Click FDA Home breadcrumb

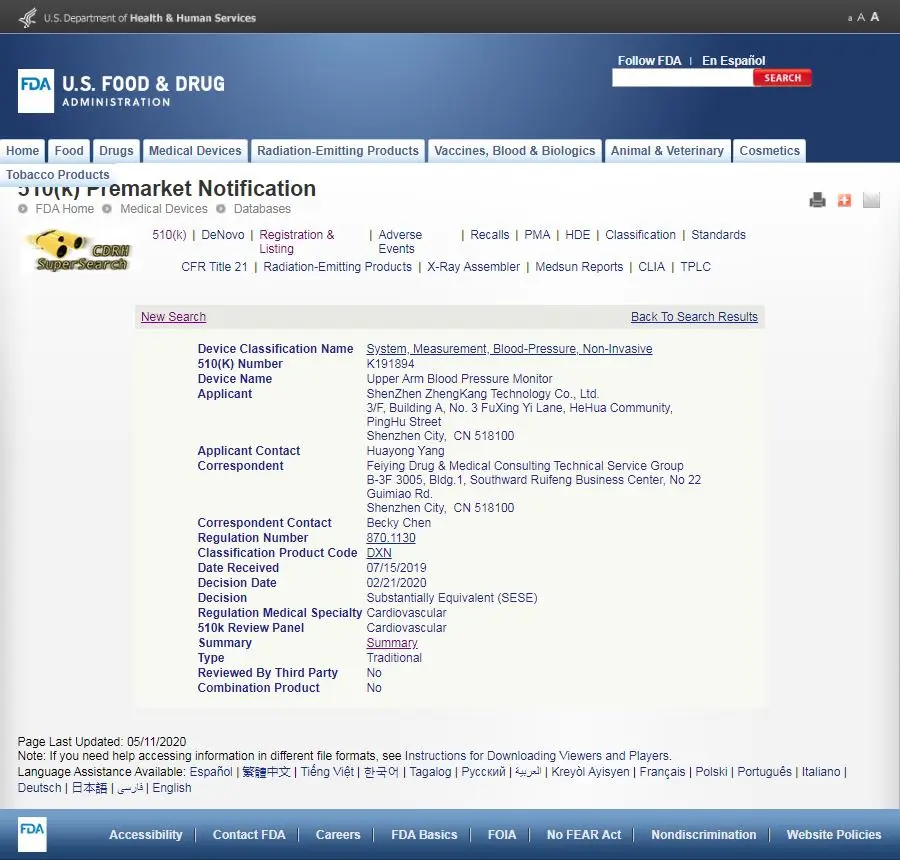(64, 209)
